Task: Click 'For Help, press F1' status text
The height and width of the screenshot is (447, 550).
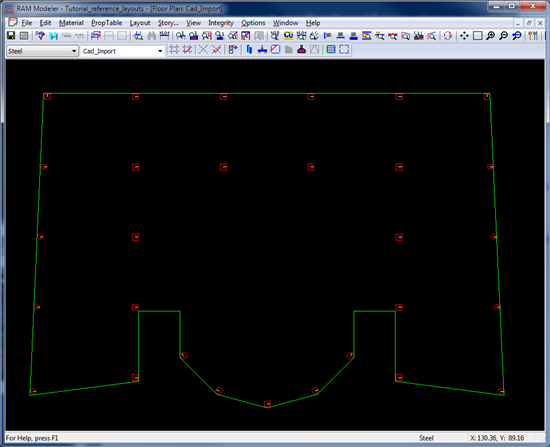Action: [x=32, y=438]
